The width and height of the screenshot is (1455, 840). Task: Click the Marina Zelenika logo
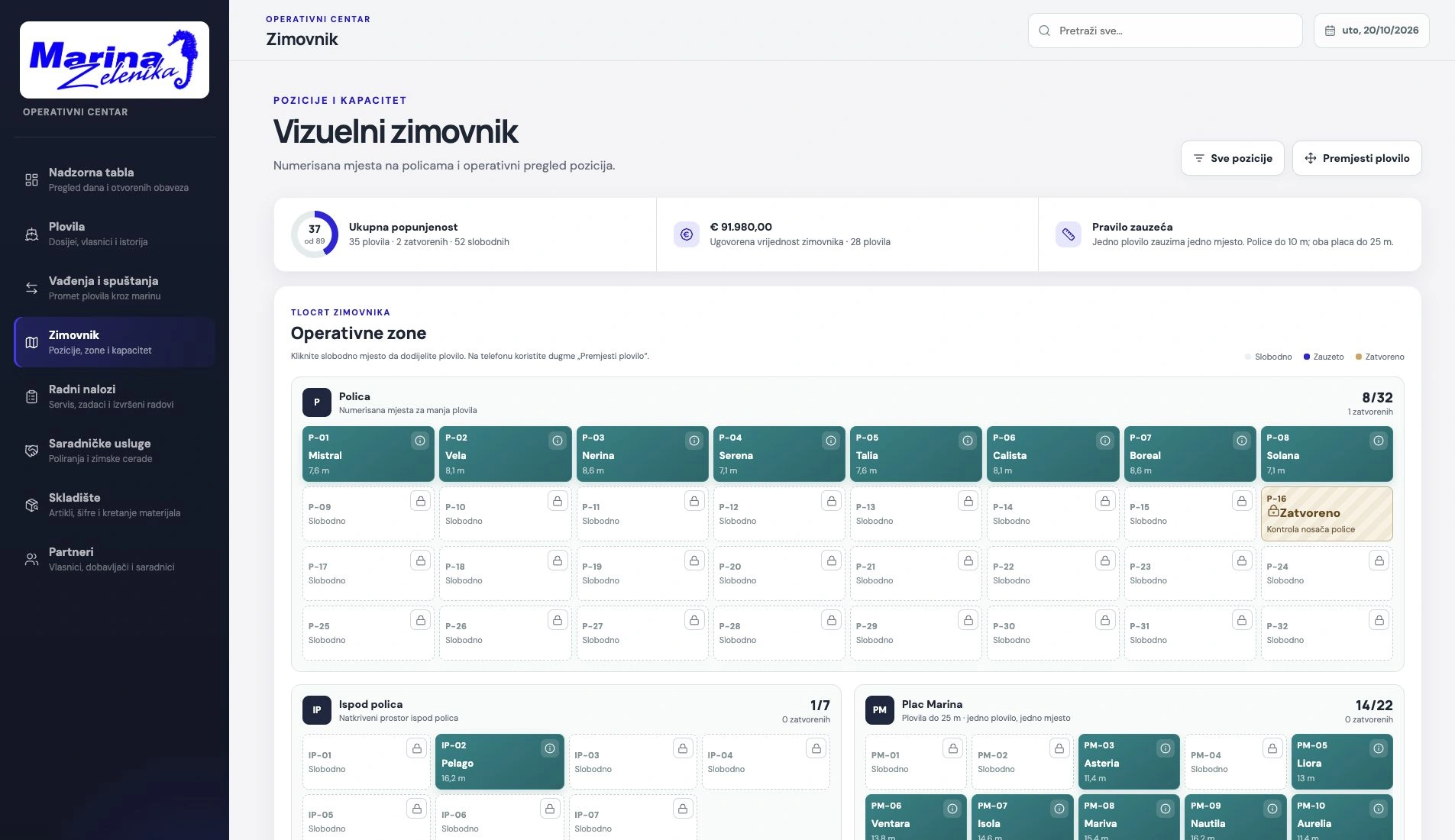[115, 60]
